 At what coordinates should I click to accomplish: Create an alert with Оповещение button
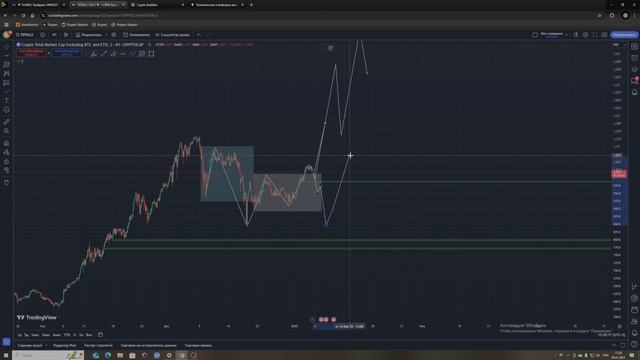coord(136,35)
